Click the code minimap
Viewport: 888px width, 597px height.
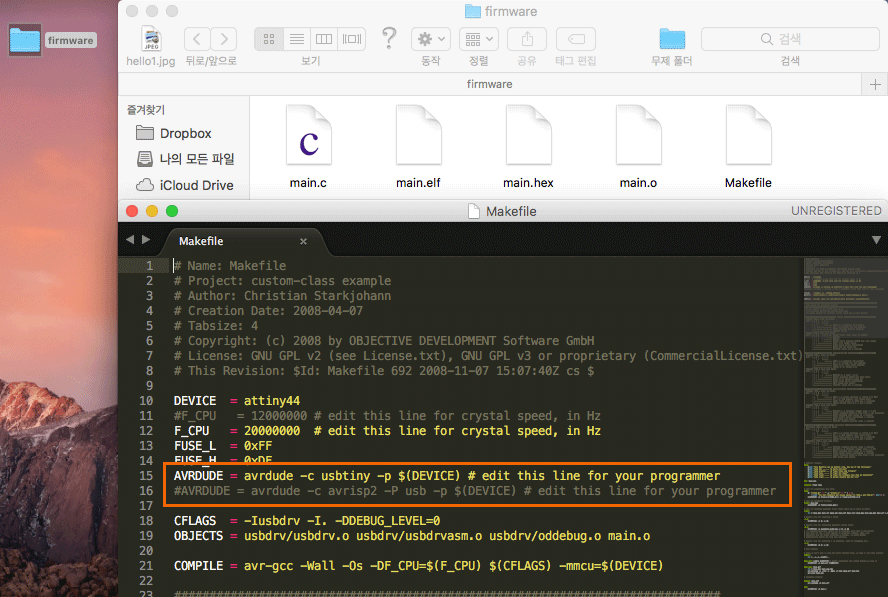pyautogui.click(x=845, y=427)
